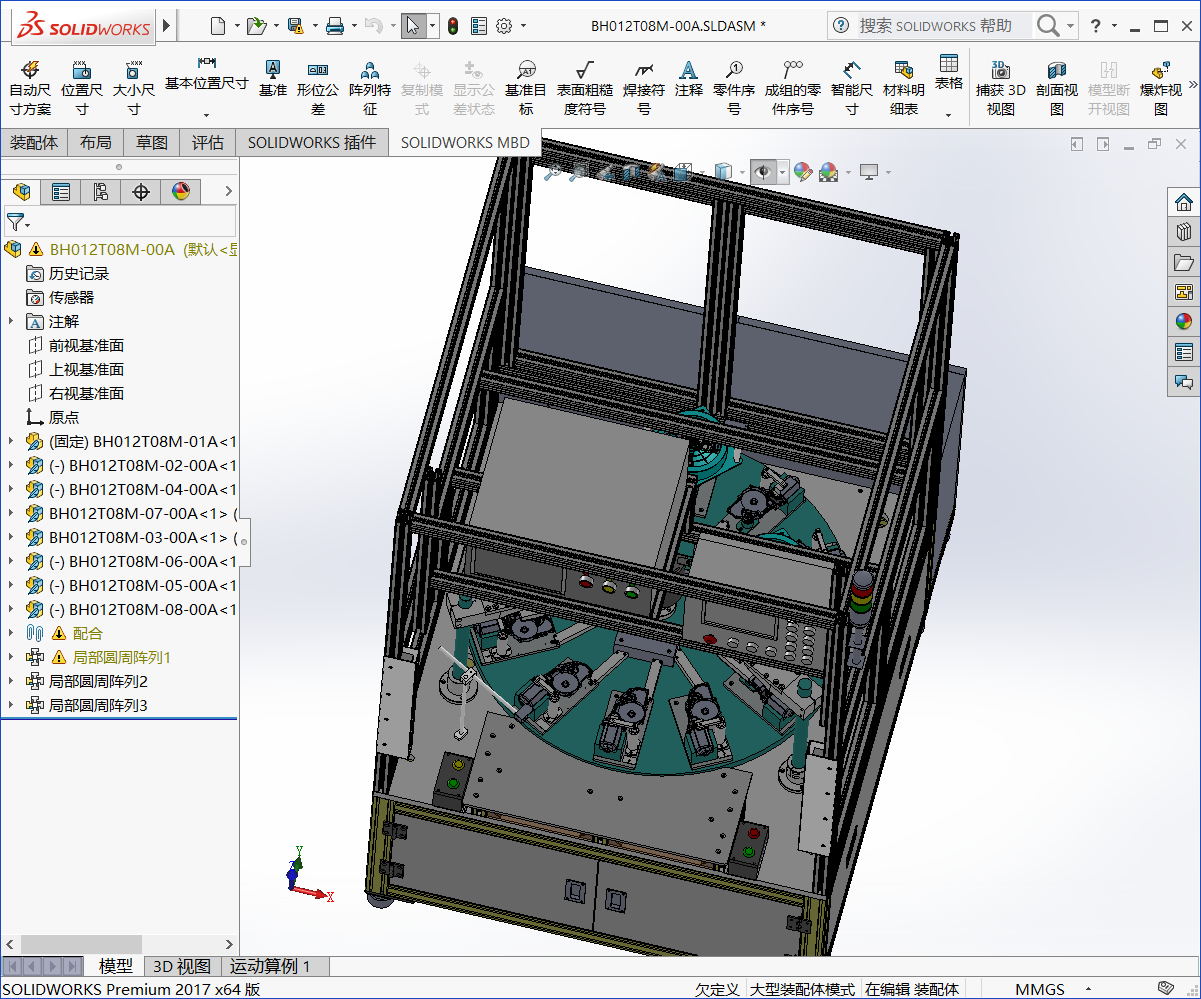Expand the Annotations (注解) tree node
Image resolution: width=1201 pixels, height=999 pixels.
(x=11, y=321)
